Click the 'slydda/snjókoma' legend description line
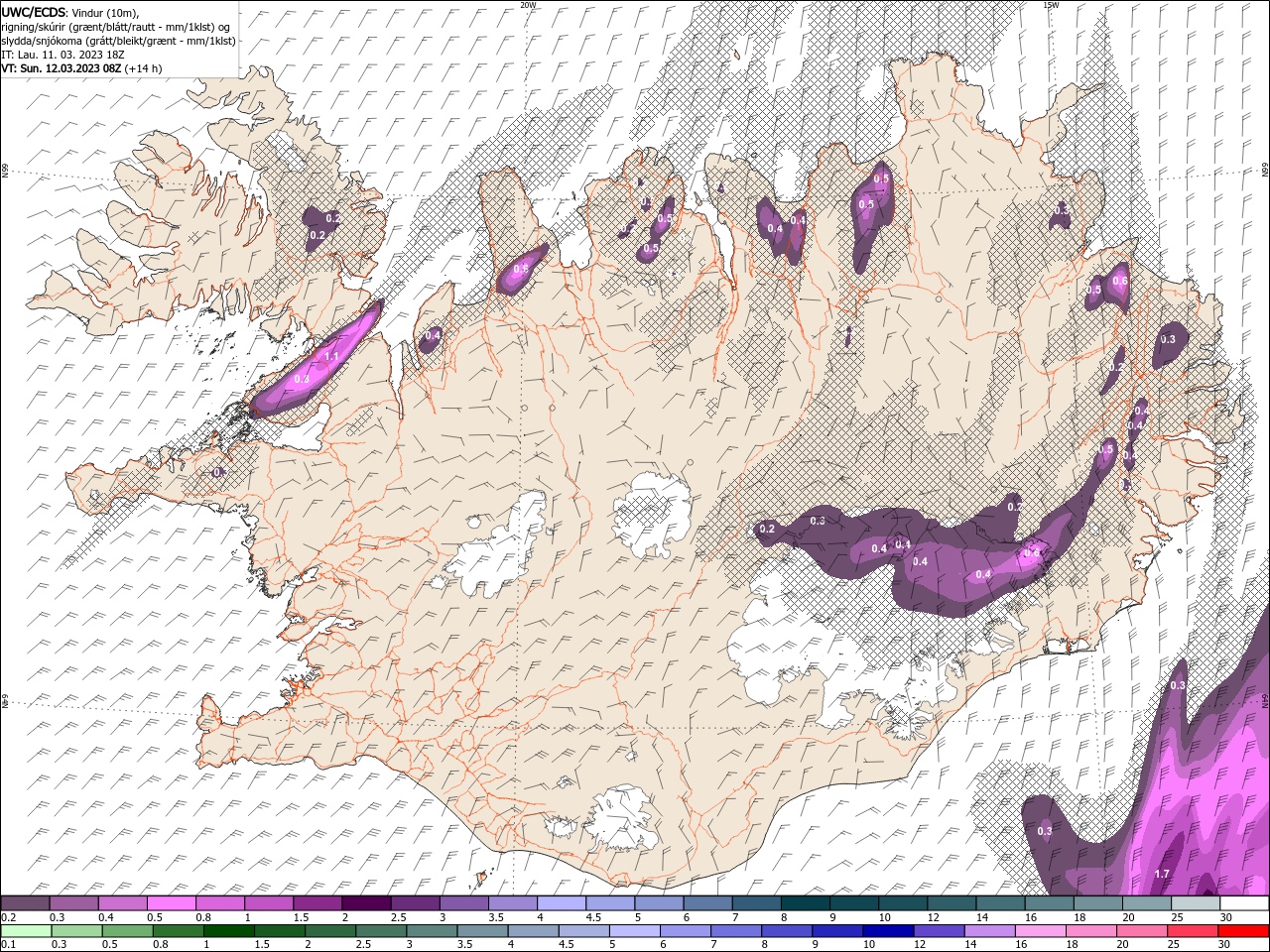This screenshot has height=952, width=1270. (x=118, y=41)
